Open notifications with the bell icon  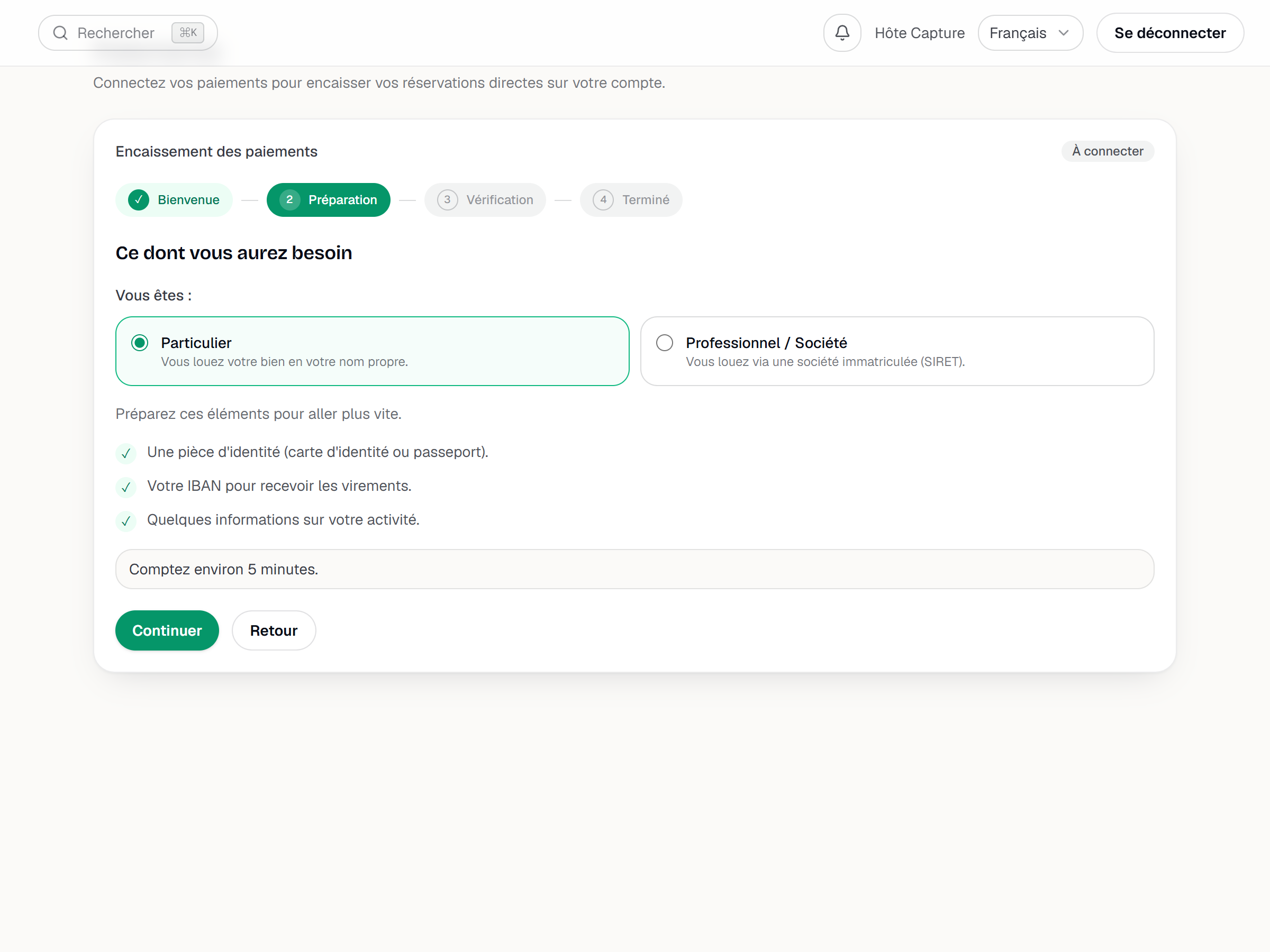(x=842, y=33)
